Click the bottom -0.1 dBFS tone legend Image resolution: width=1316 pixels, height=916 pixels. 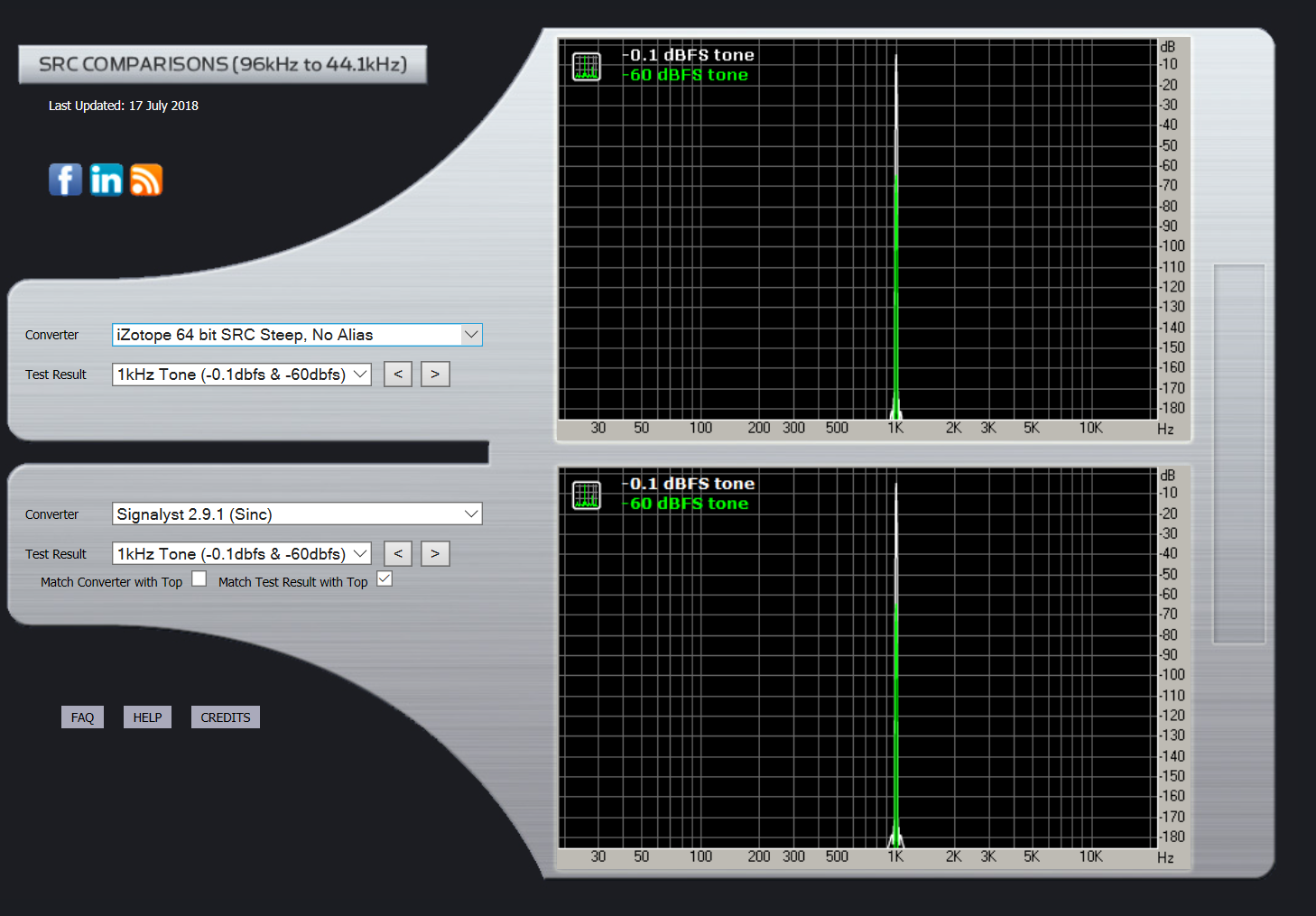[x=688, y=484]
